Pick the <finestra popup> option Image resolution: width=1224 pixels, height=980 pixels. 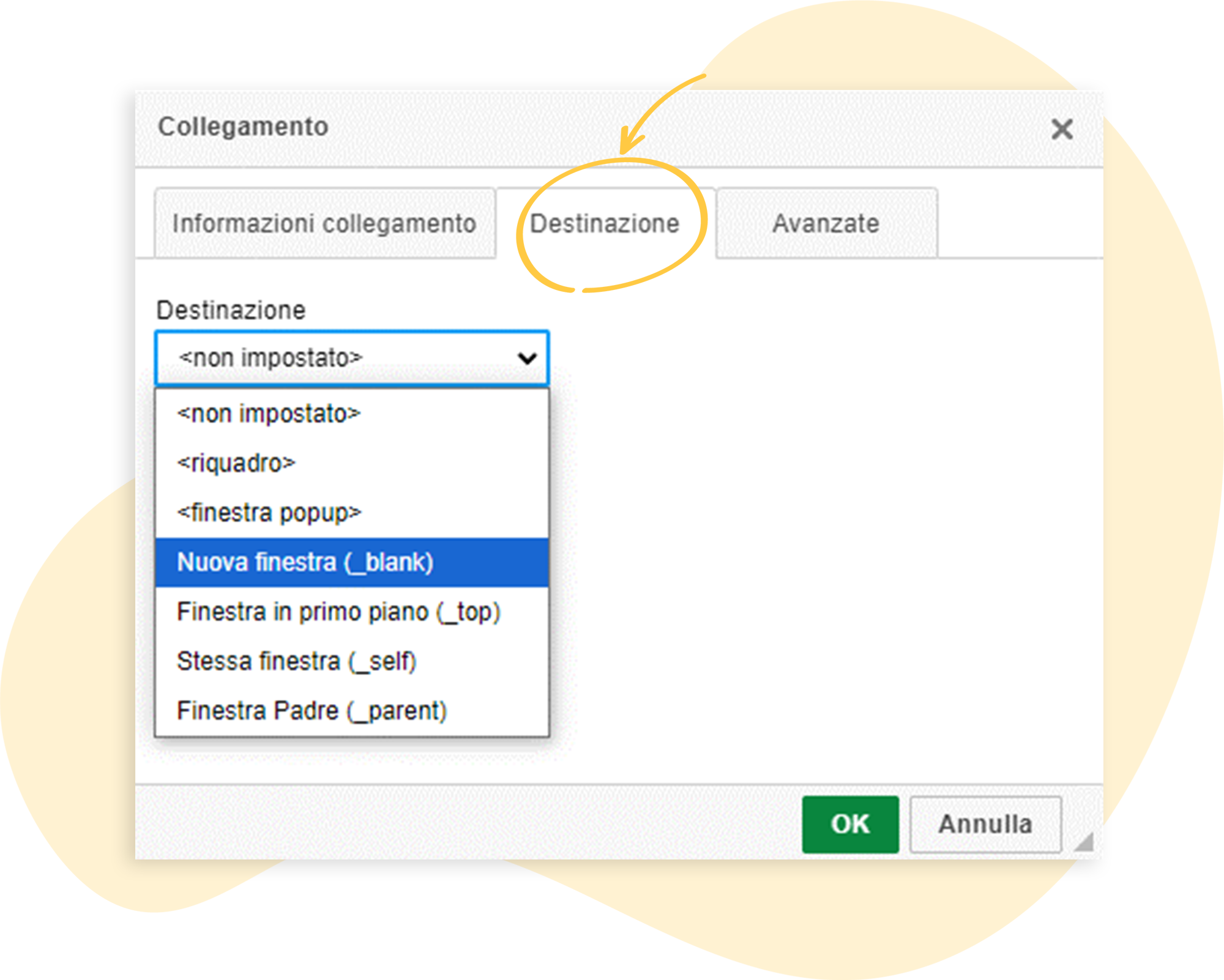click(269, 513)
